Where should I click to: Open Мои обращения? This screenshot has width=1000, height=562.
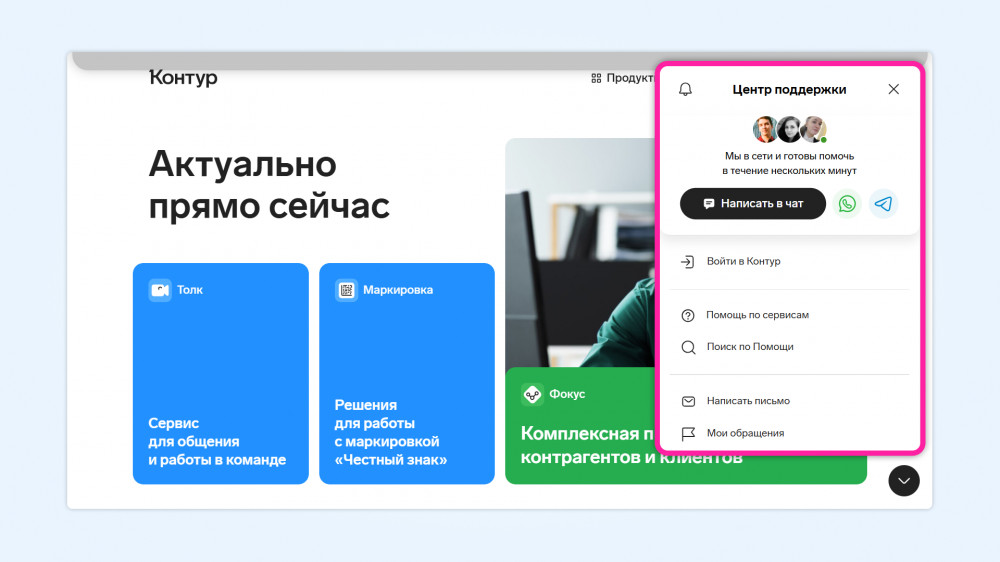point(790,433)
